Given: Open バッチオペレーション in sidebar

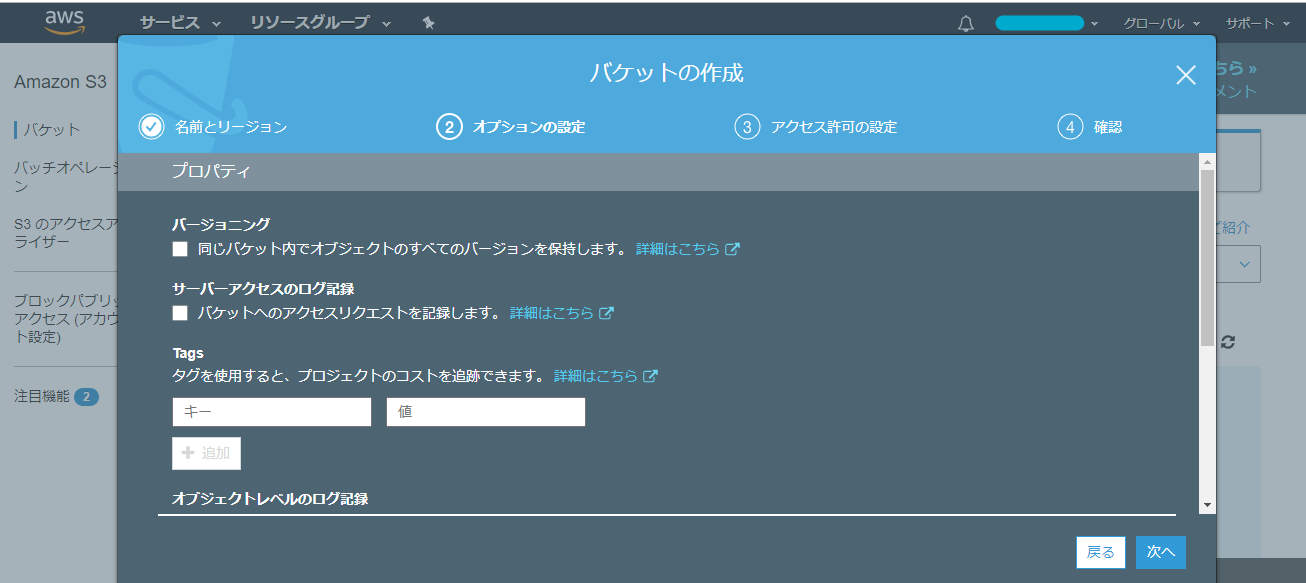Looking at the screenshot, I should click(66, 177).
